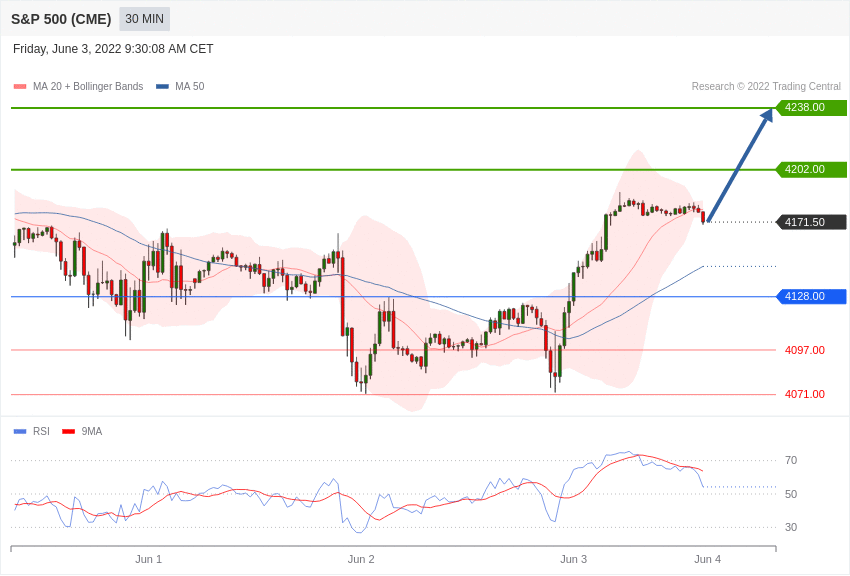850x576 pixels.
Task: Click the Jun 2 date axis label
Action: [361, 559]
